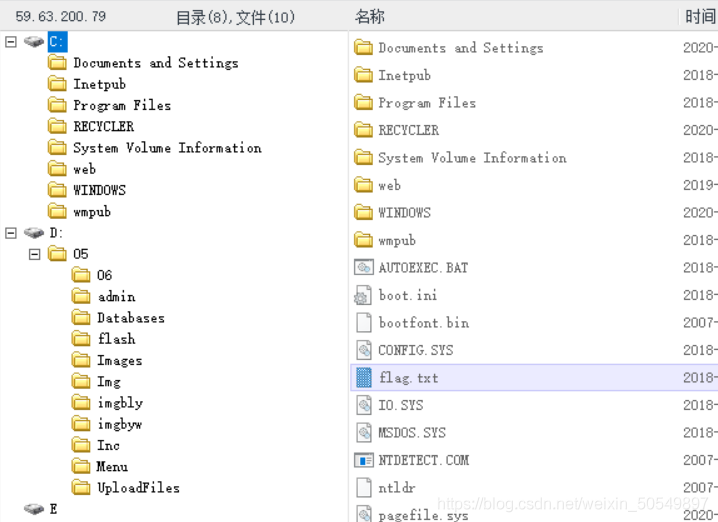This screenshot has height=522, width=718.
Task: Click System Volume Information icon in list
Action: [x=364, y=158]
